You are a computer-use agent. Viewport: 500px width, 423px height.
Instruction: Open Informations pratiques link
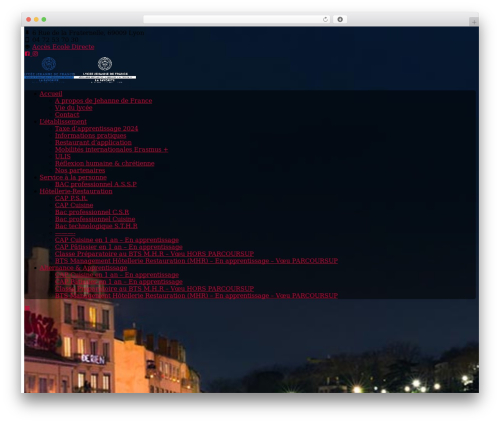[x=91, y=136]
